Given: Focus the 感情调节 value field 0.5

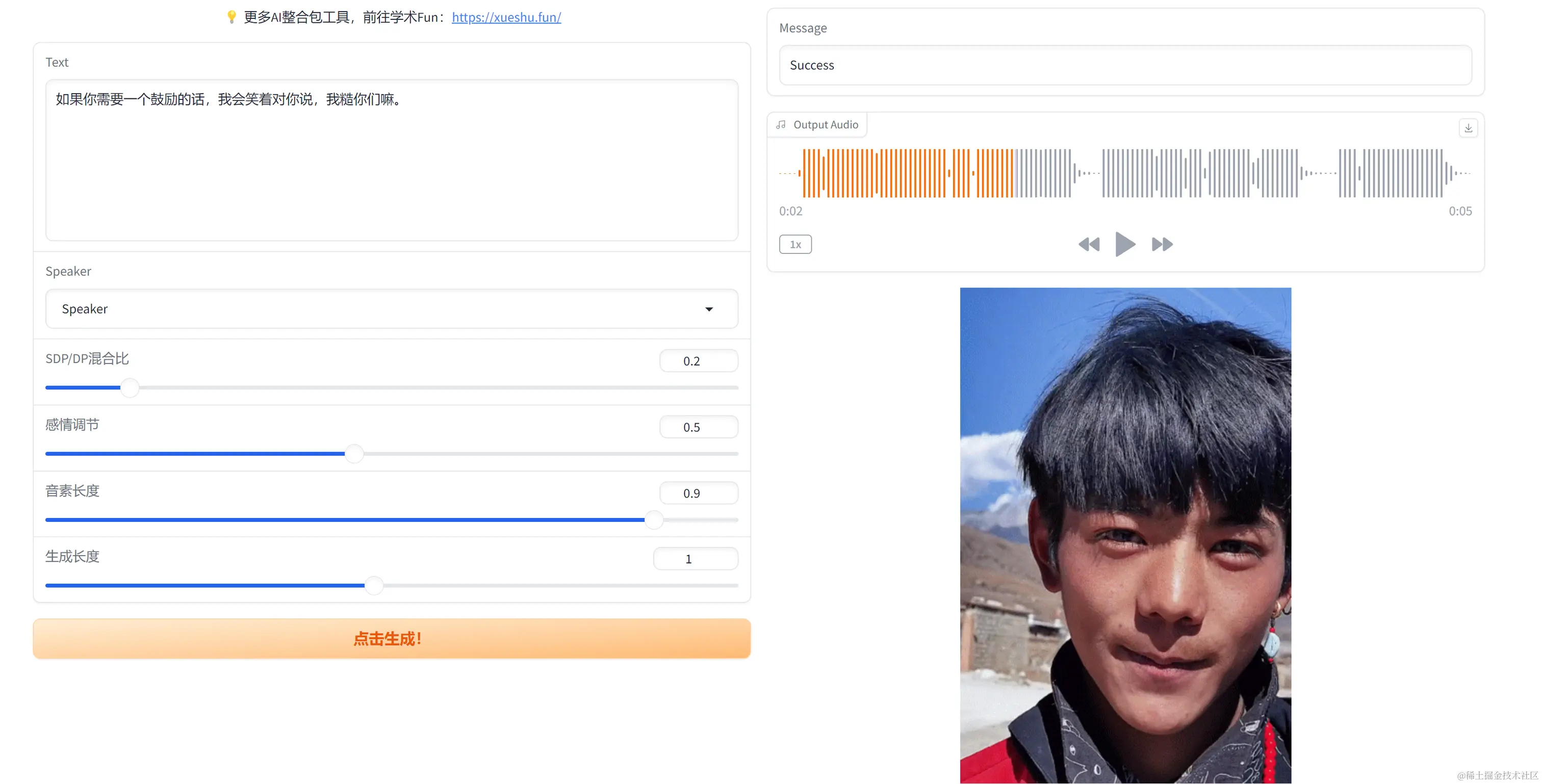Looking at the screenshot, I should click(698, 427).
